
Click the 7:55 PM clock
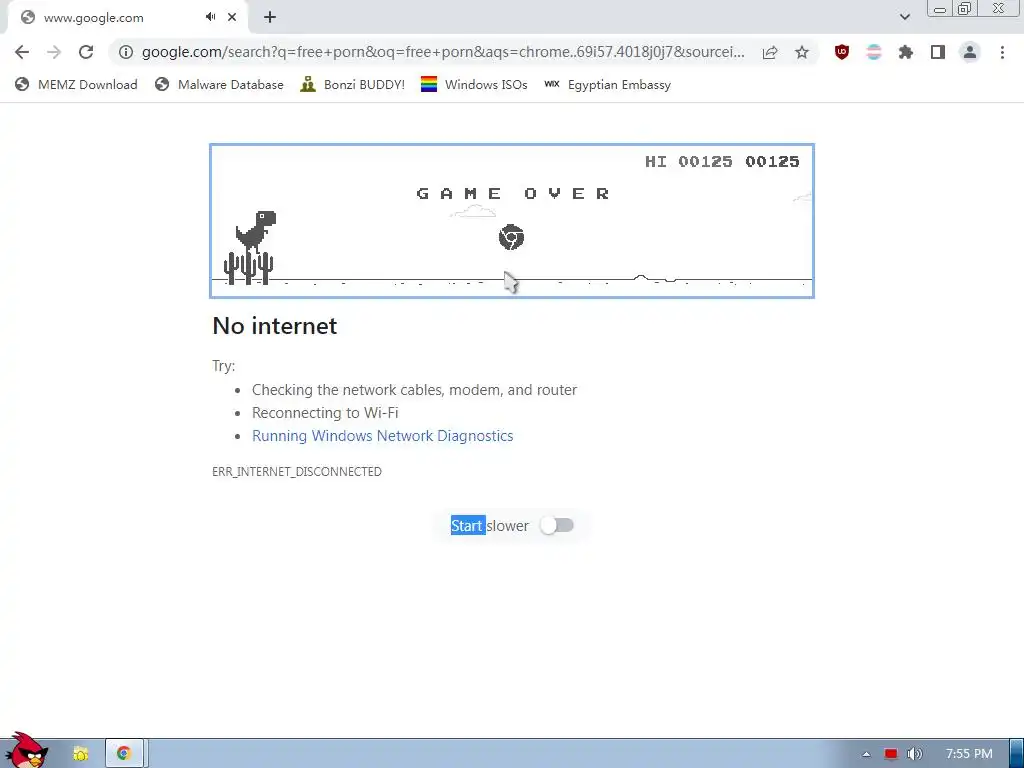pyautogui.click(x=969, y=754)
